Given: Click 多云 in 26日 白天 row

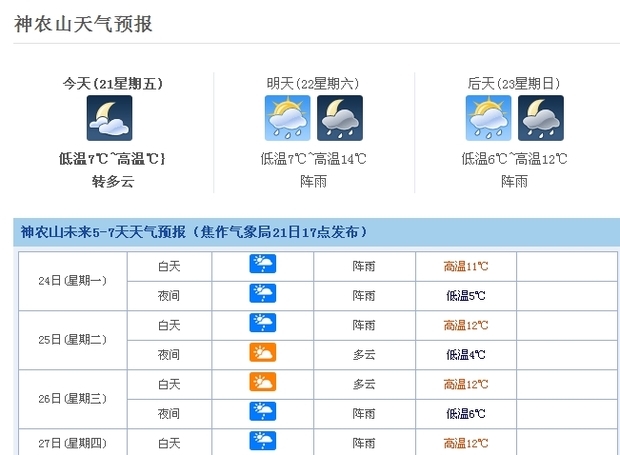Looking at the screenshot, I should point(364,384).
